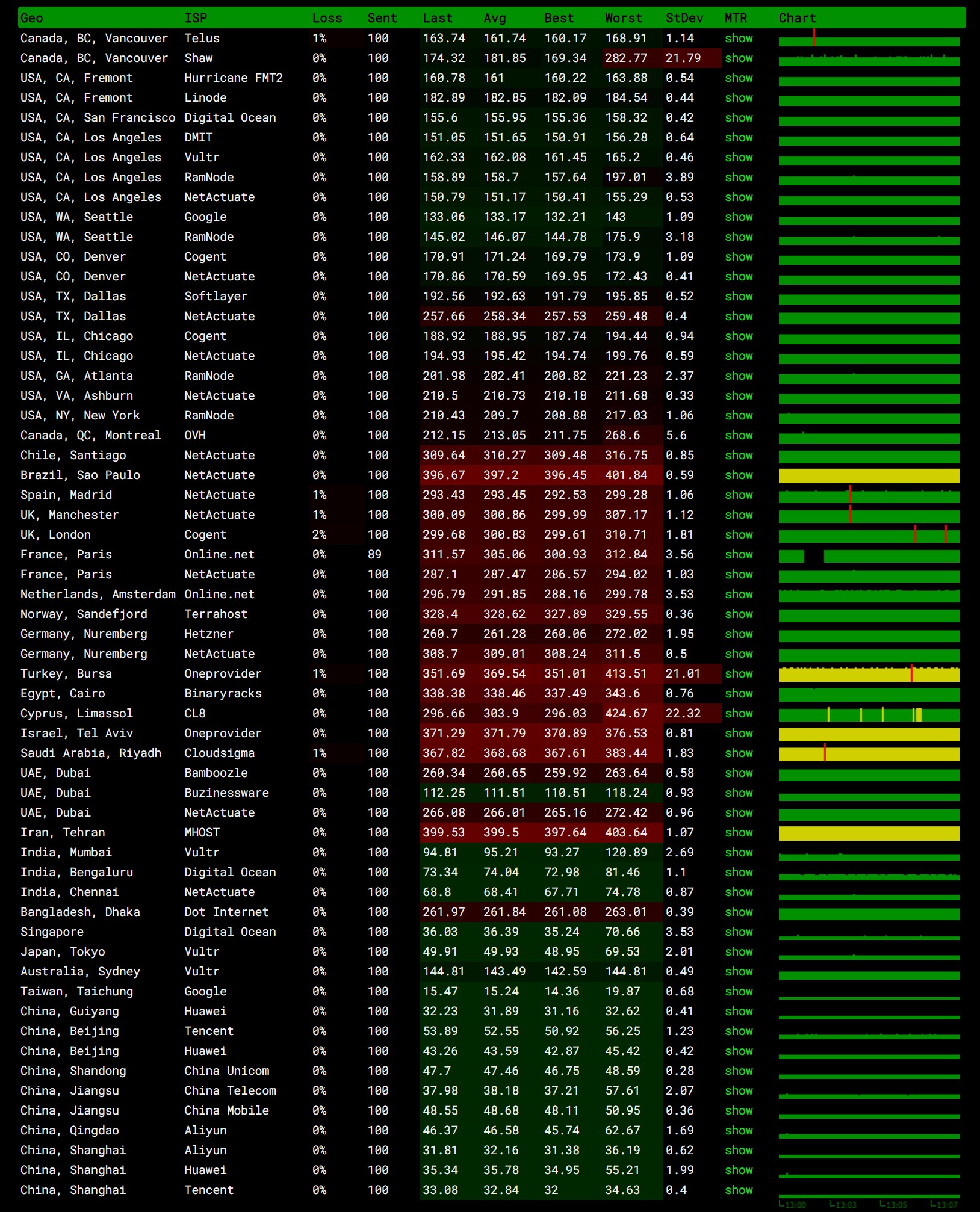Select avg value 369.54 for Turkey Bursa

point(504,673)
